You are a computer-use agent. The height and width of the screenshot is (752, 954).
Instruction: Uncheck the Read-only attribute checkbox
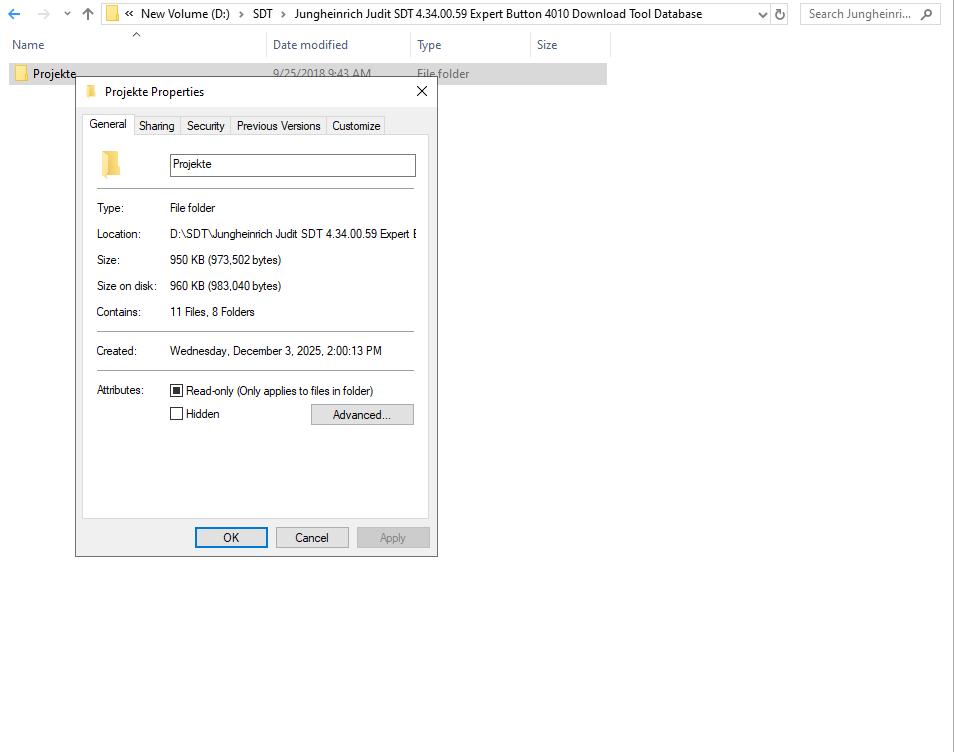tap(177, 390)
